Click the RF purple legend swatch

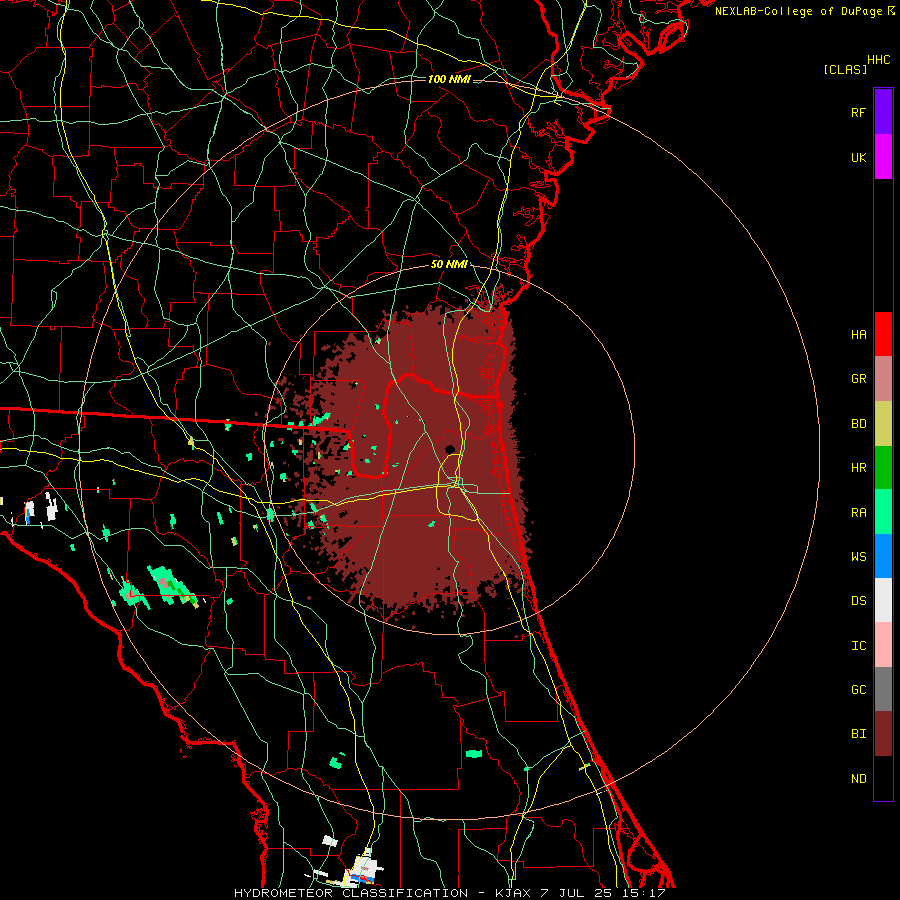click(x=883, y=112)
